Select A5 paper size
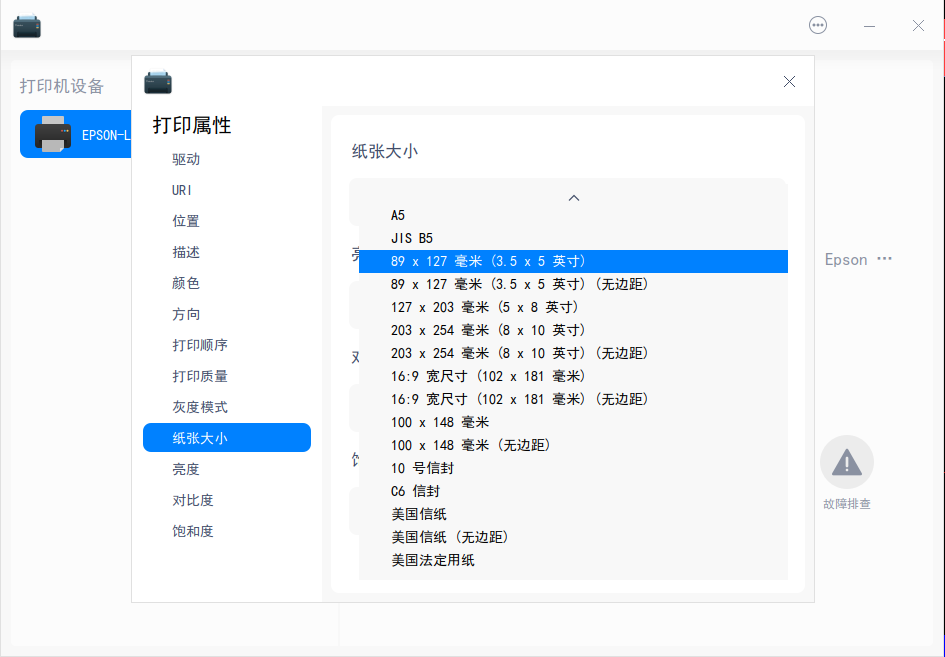The height and width of the screenshot is (657, 945). [397, 215]
